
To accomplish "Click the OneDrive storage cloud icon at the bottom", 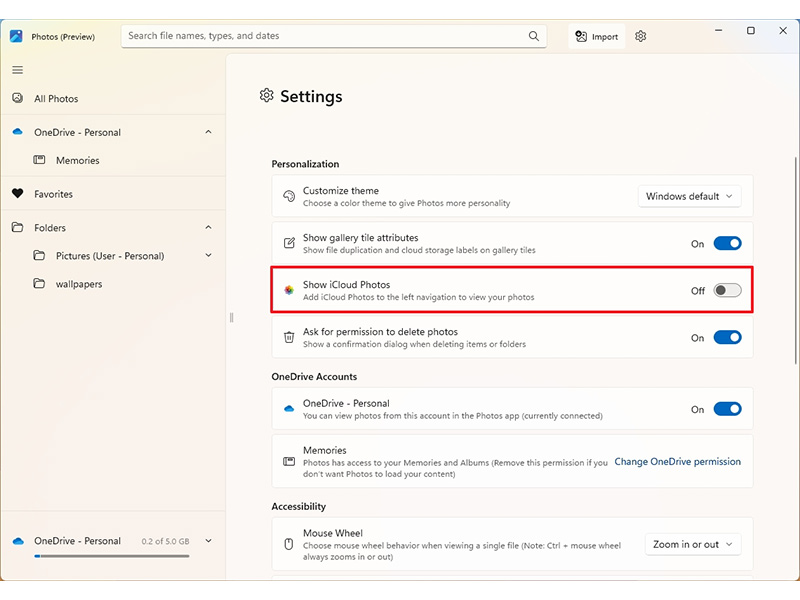I will point(18,541).
